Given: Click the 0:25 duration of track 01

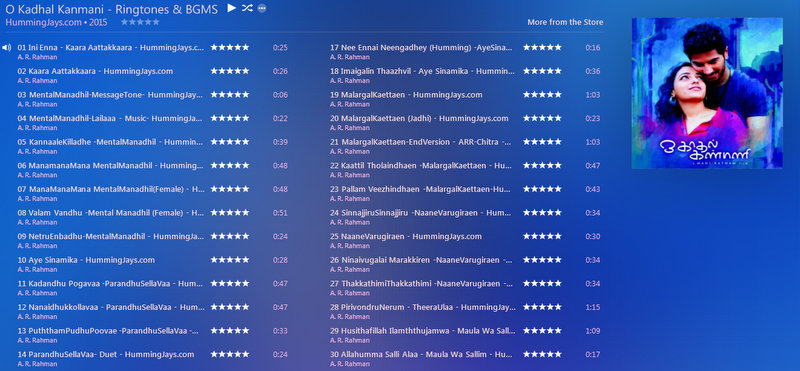Looking at the screenshot, I should click(280, 47).
